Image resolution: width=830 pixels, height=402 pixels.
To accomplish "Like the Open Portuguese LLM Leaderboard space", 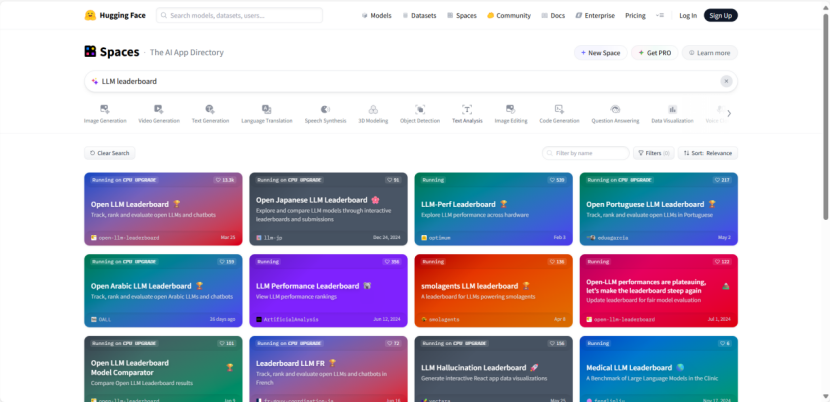I will coord(721,180).
